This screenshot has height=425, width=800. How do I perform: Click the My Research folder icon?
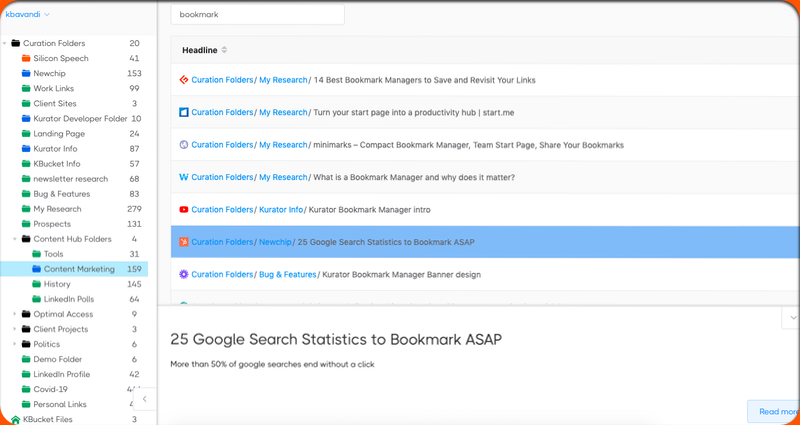[x=26, y=209]
